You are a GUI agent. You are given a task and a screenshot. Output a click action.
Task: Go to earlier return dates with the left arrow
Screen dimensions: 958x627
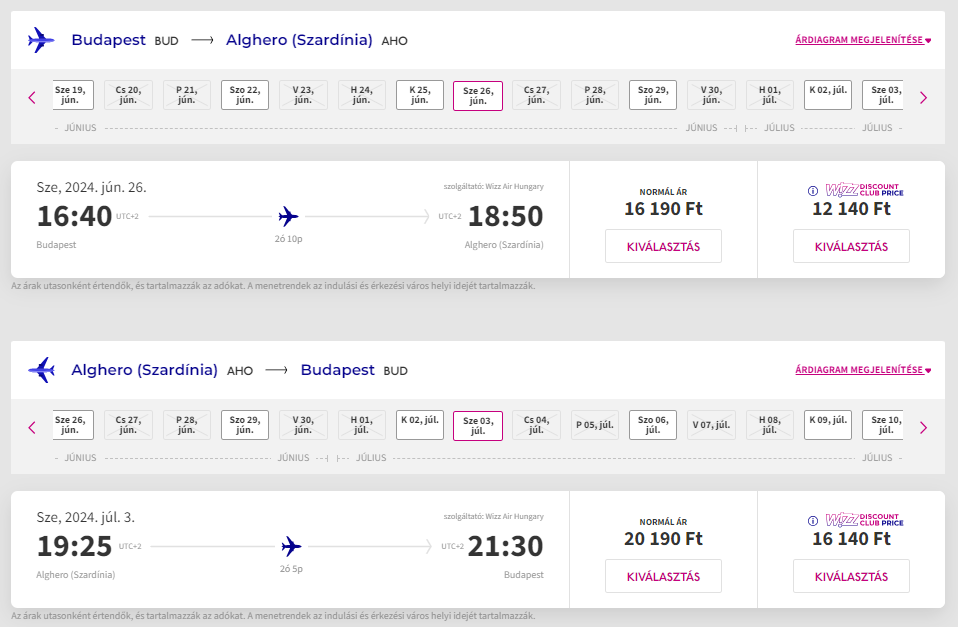point(32,428)
